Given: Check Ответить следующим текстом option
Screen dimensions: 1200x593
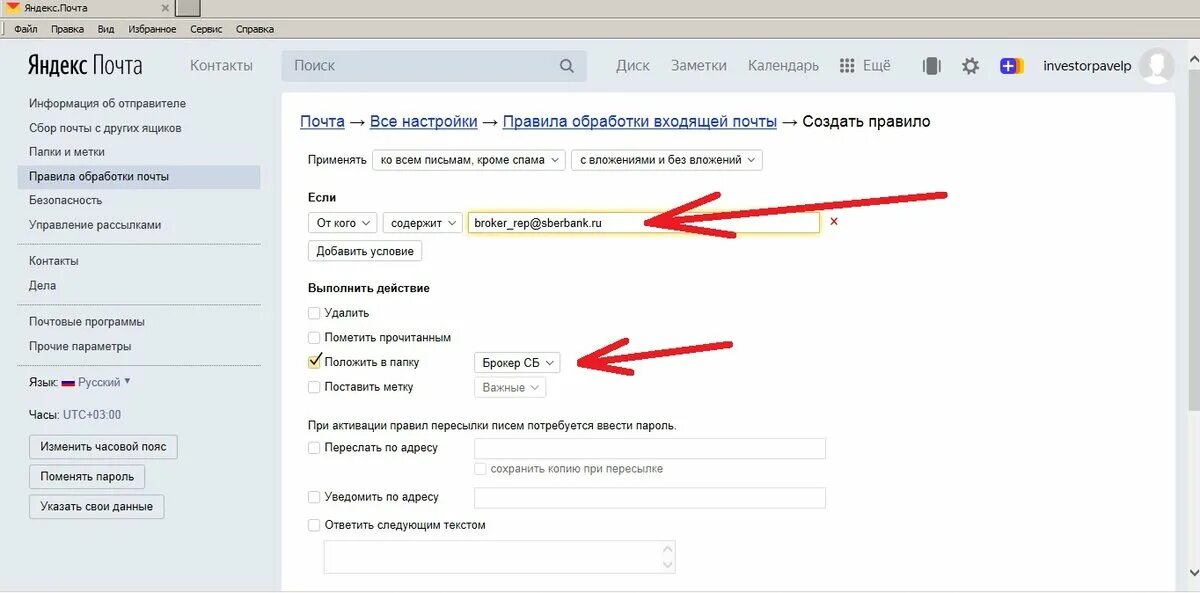Looking at the screenshot, I should coord(314,525).
